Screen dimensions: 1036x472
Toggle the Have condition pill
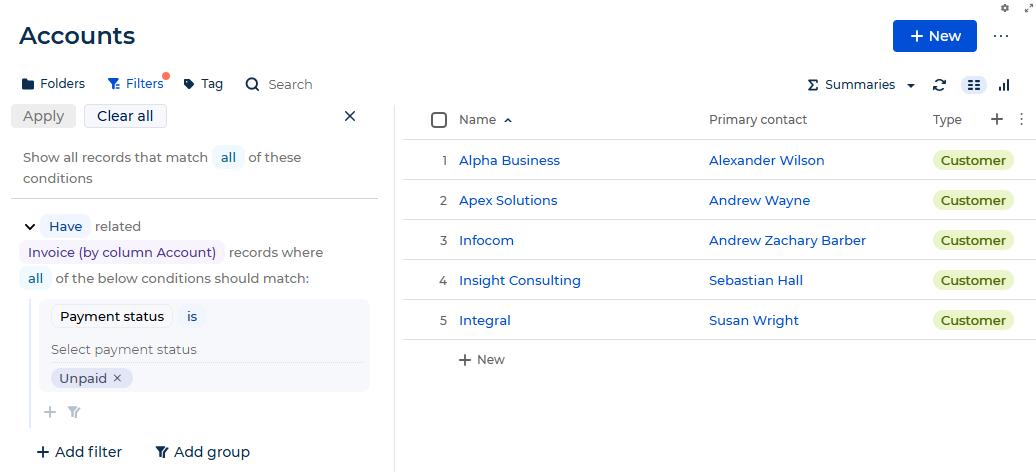pyautogui.click(x=65, y=226)
